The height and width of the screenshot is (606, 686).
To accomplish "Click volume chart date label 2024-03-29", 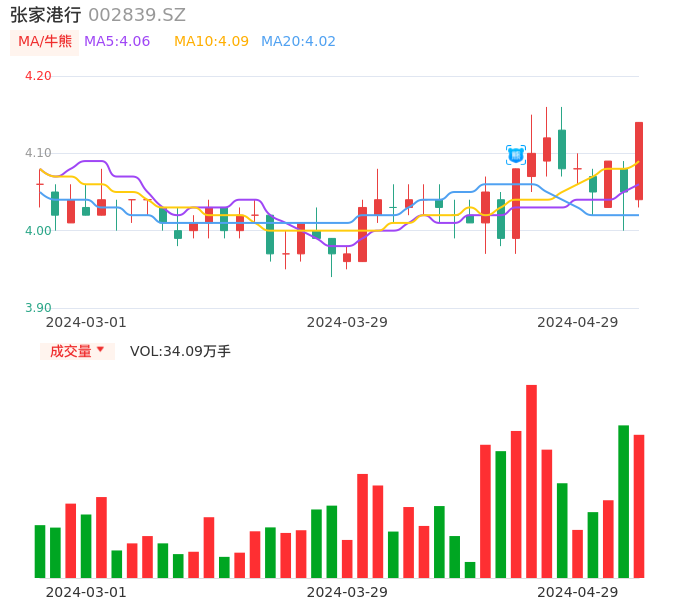I will 347,592.
